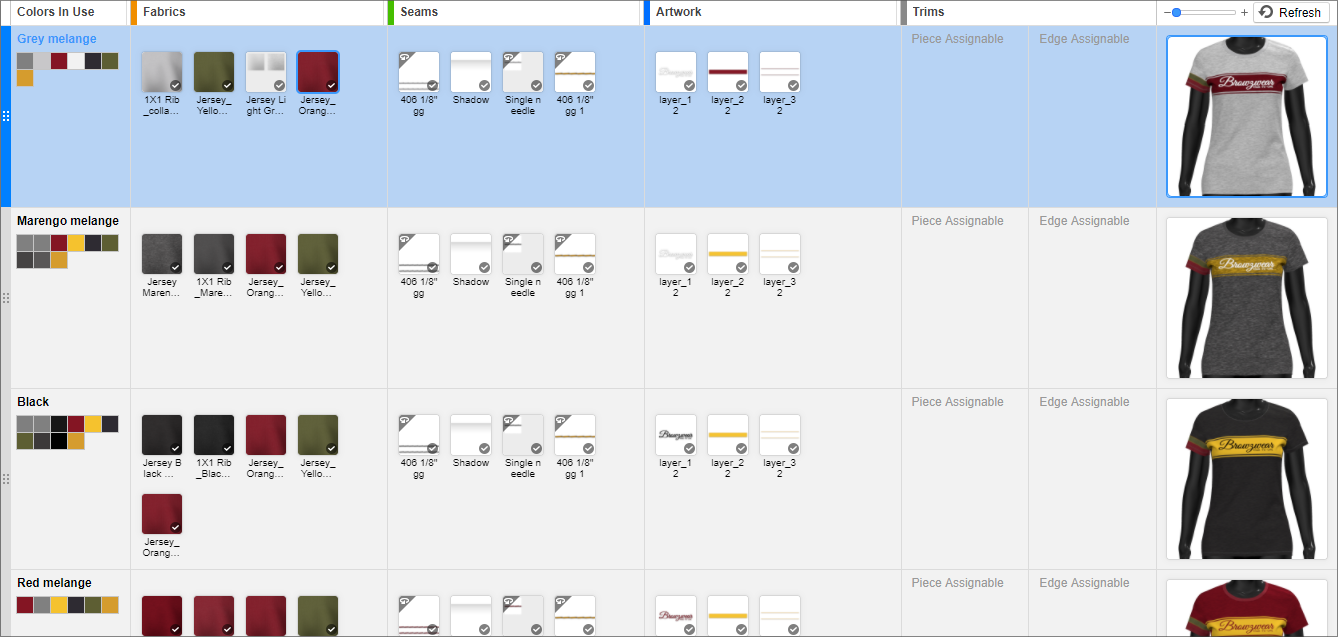Select layer_3 2 artwork in Grey melange row

pyautogui.click(x=780, y=72)
